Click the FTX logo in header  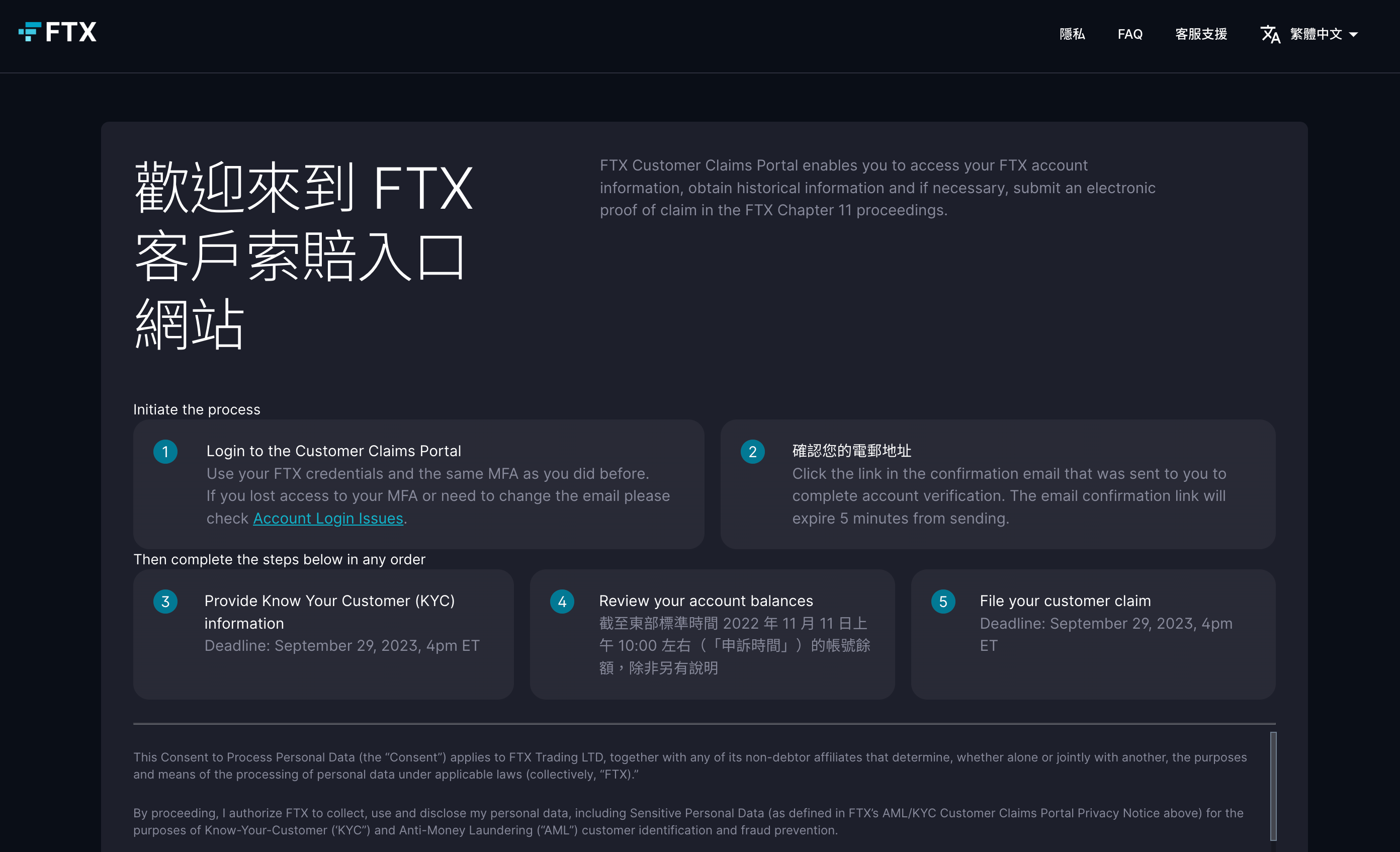tap(57, 32)
